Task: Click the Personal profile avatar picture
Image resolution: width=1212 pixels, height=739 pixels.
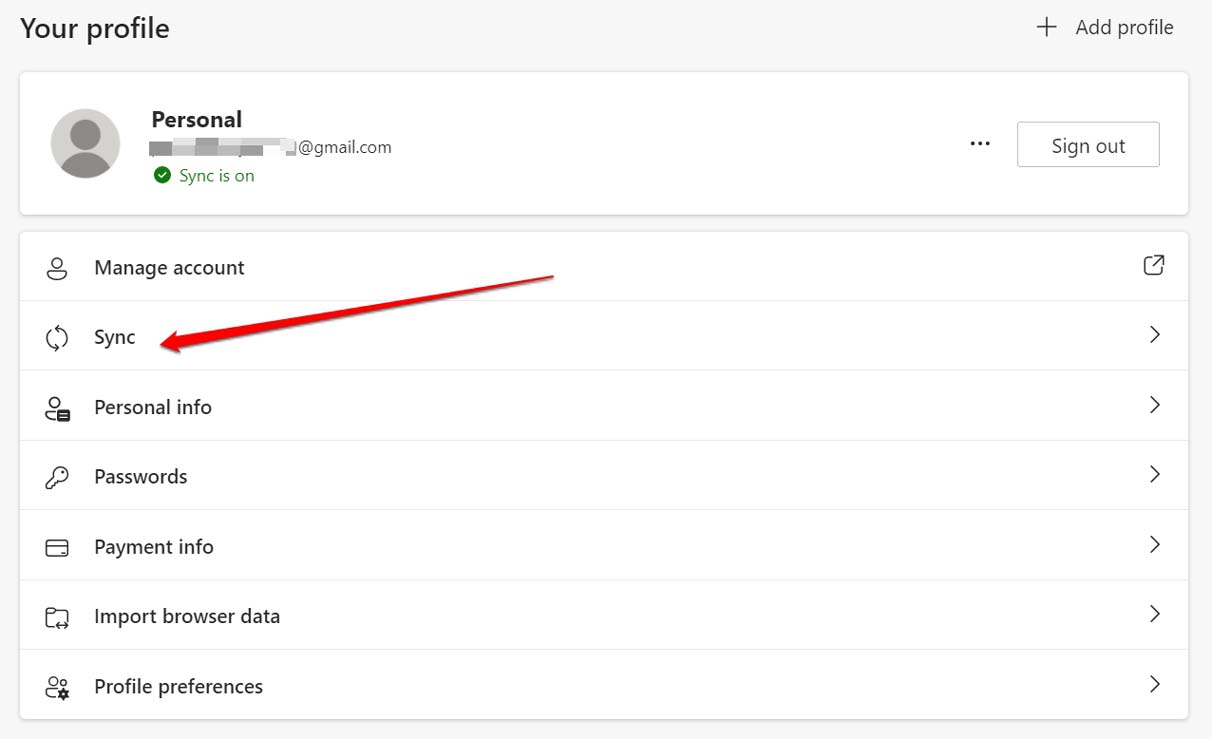Action: pyautogui.click(x=85, y=144)
